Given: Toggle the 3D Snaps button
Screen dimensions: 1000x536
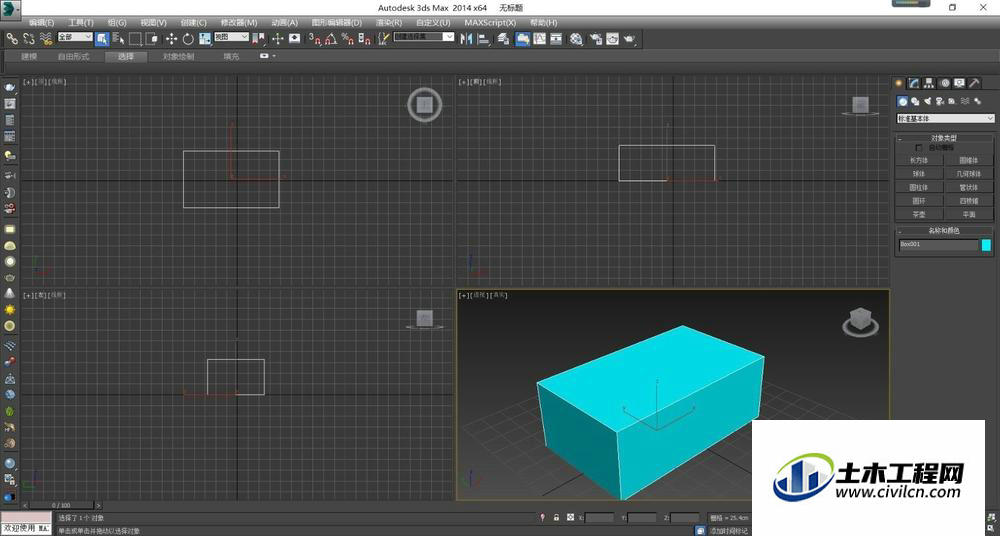Looking at the screenshot, I should 314,39.
